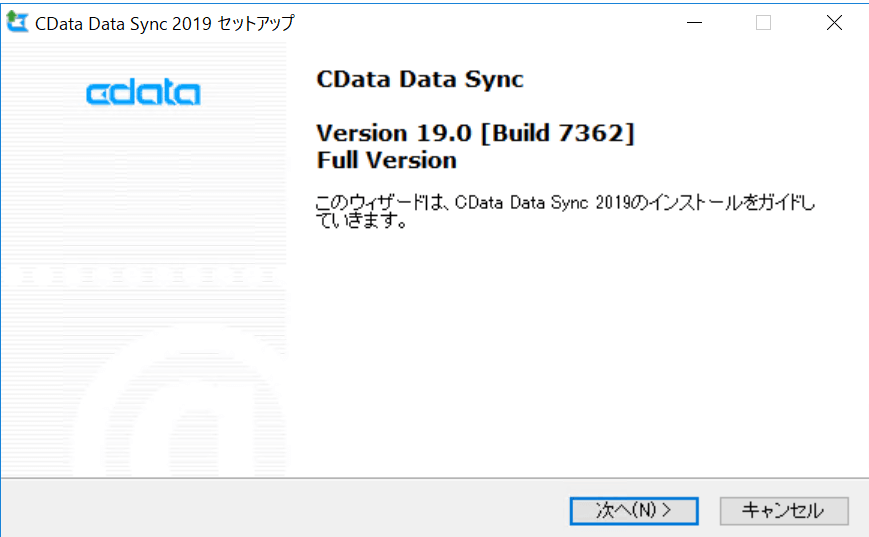
Task: Click the 'Full Version' label
Action: [x=386, y=160]
